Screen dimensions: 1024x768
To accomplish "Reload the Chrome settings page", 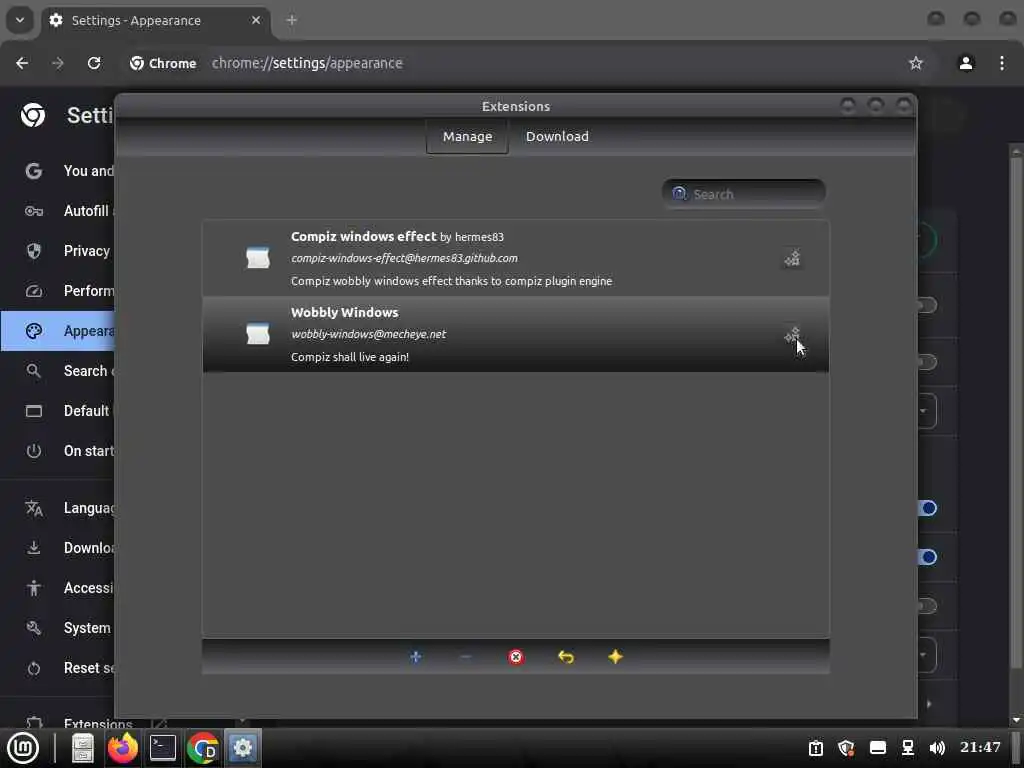I will [x=94, y=63].
